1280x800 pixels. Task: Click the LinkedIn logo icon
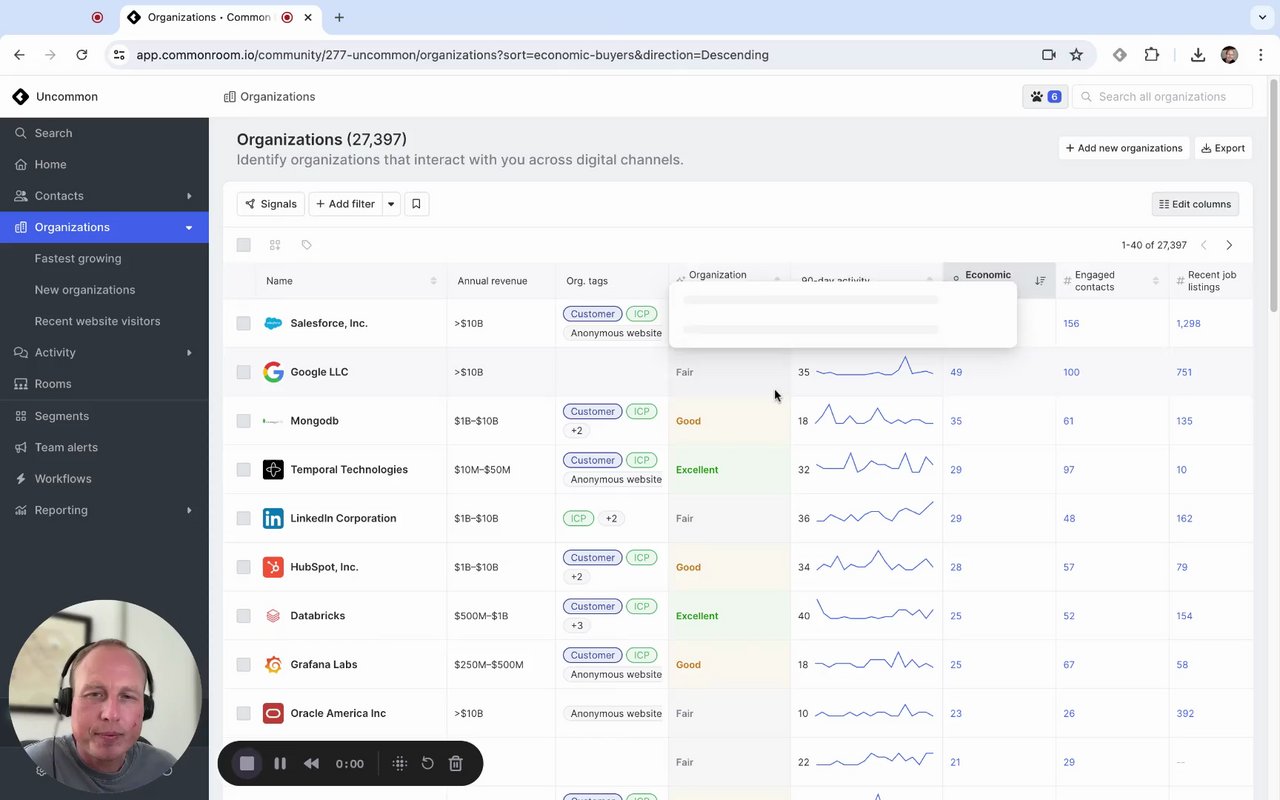coord(273,518)
